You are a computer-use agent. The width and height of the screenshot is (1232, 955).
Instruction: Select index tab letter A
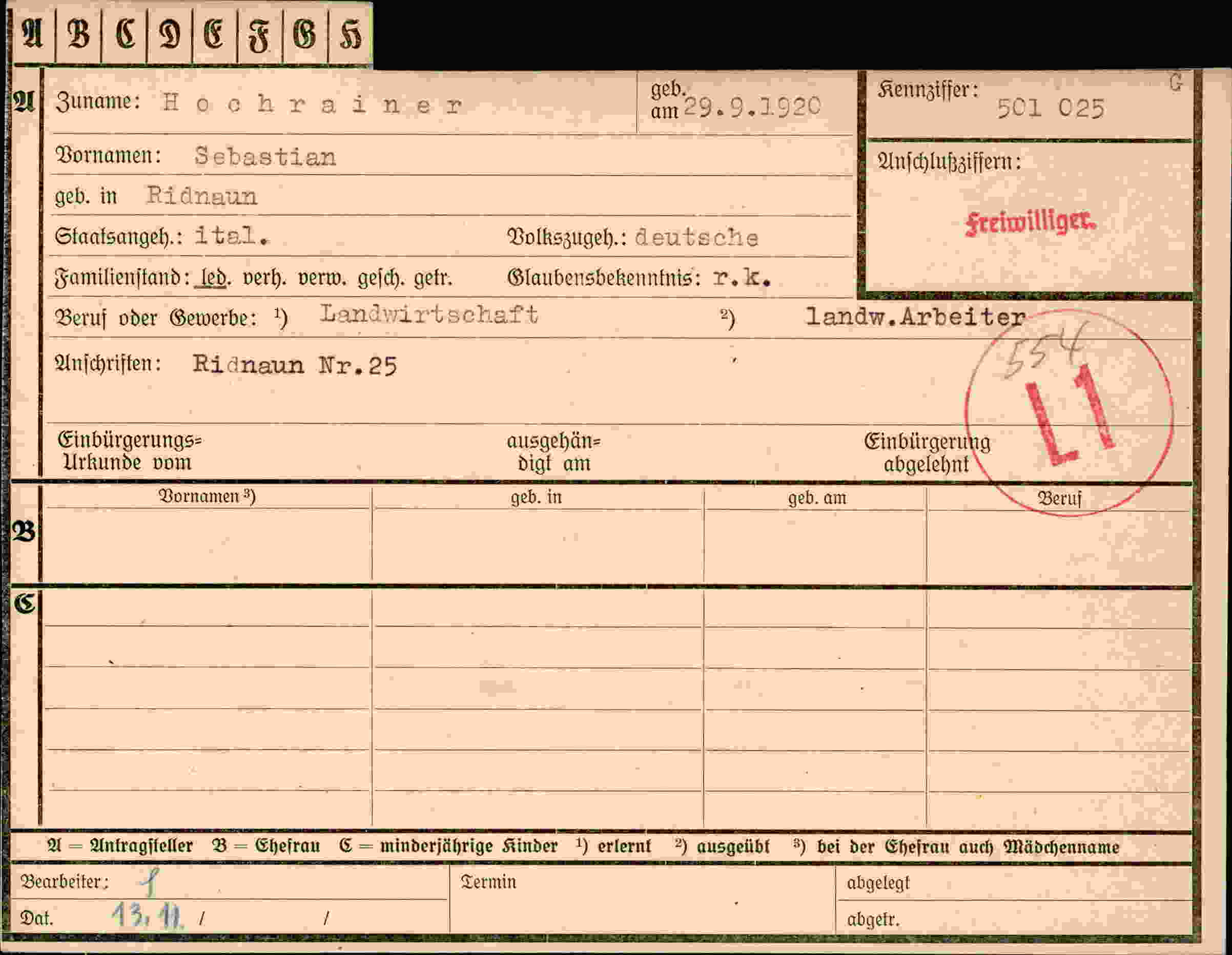[33, 34]
